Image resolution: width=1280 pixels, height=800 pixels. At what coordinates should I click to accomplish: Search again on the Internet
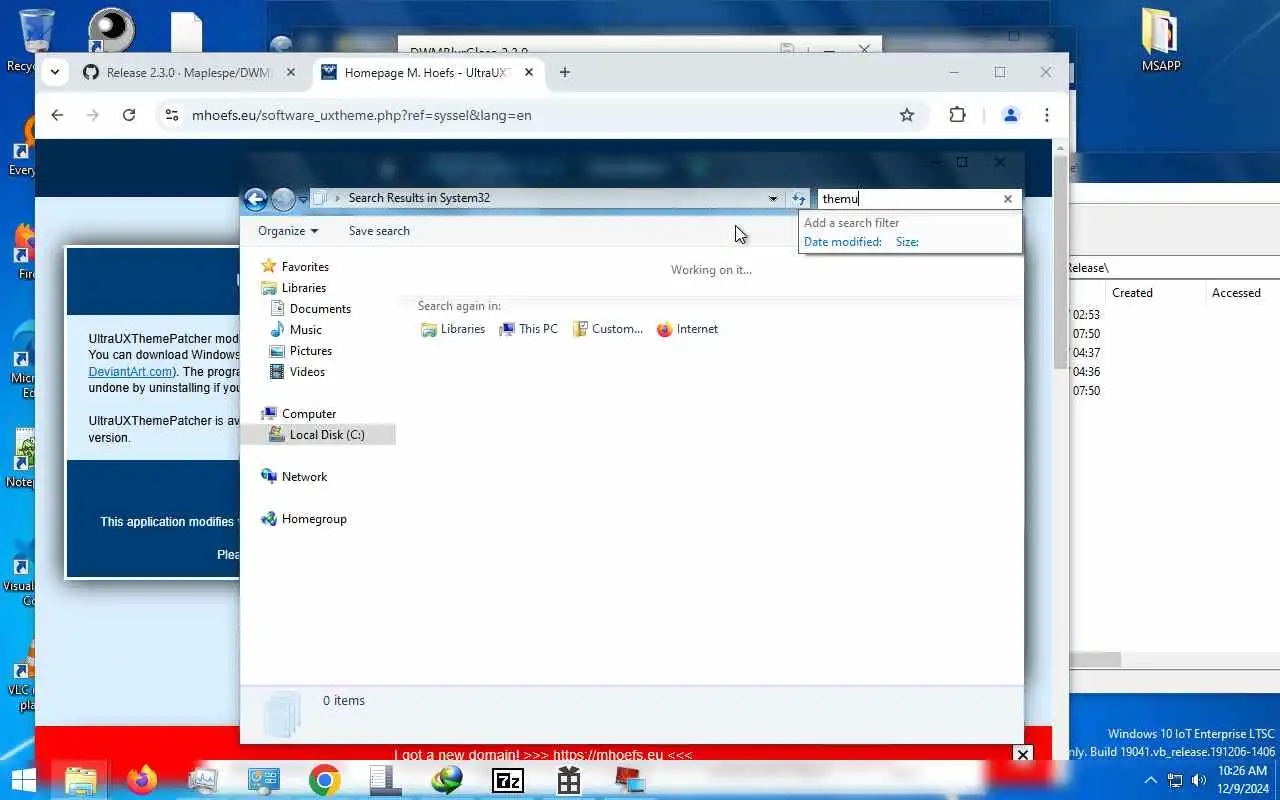click(x=687, y=329)
